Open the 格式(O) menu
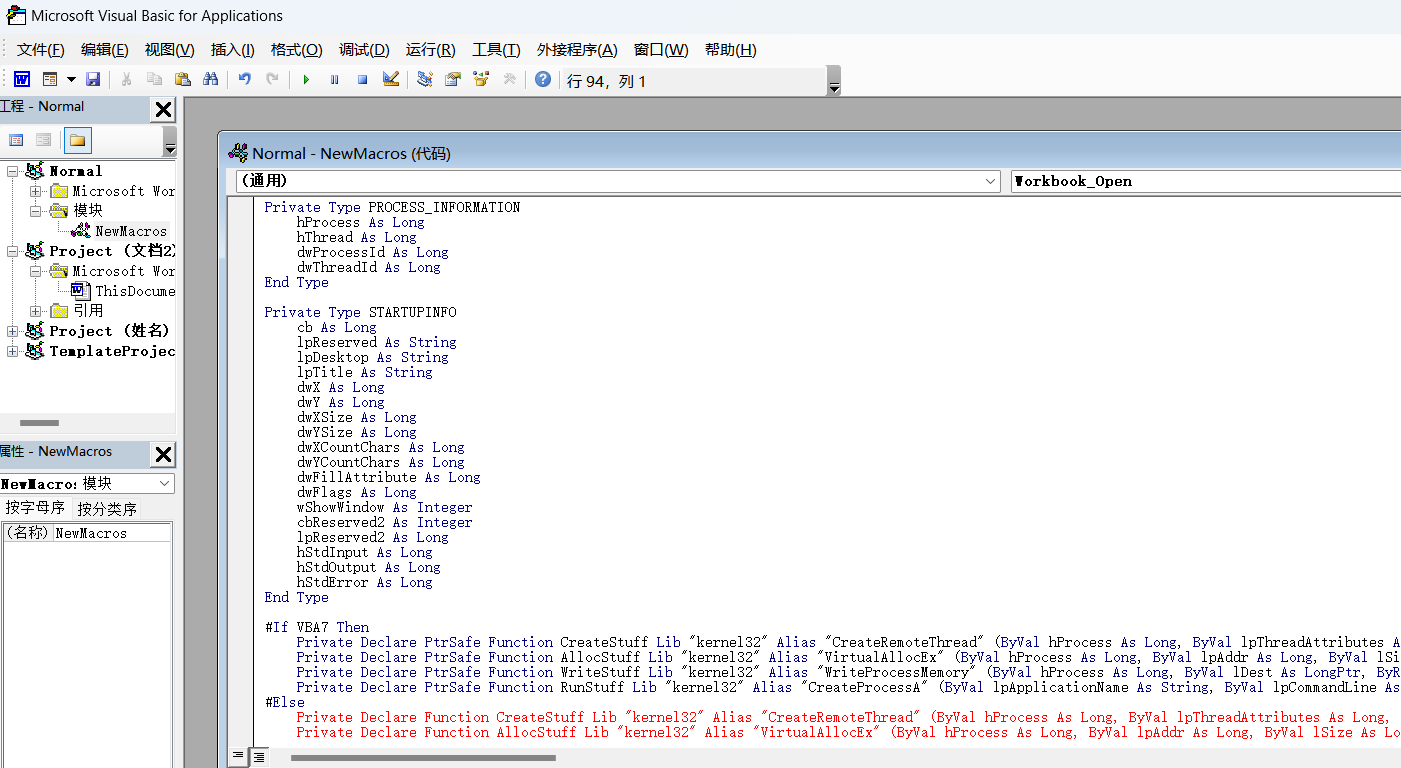The width and height of the screenshot is (1401, 768). 297,50
